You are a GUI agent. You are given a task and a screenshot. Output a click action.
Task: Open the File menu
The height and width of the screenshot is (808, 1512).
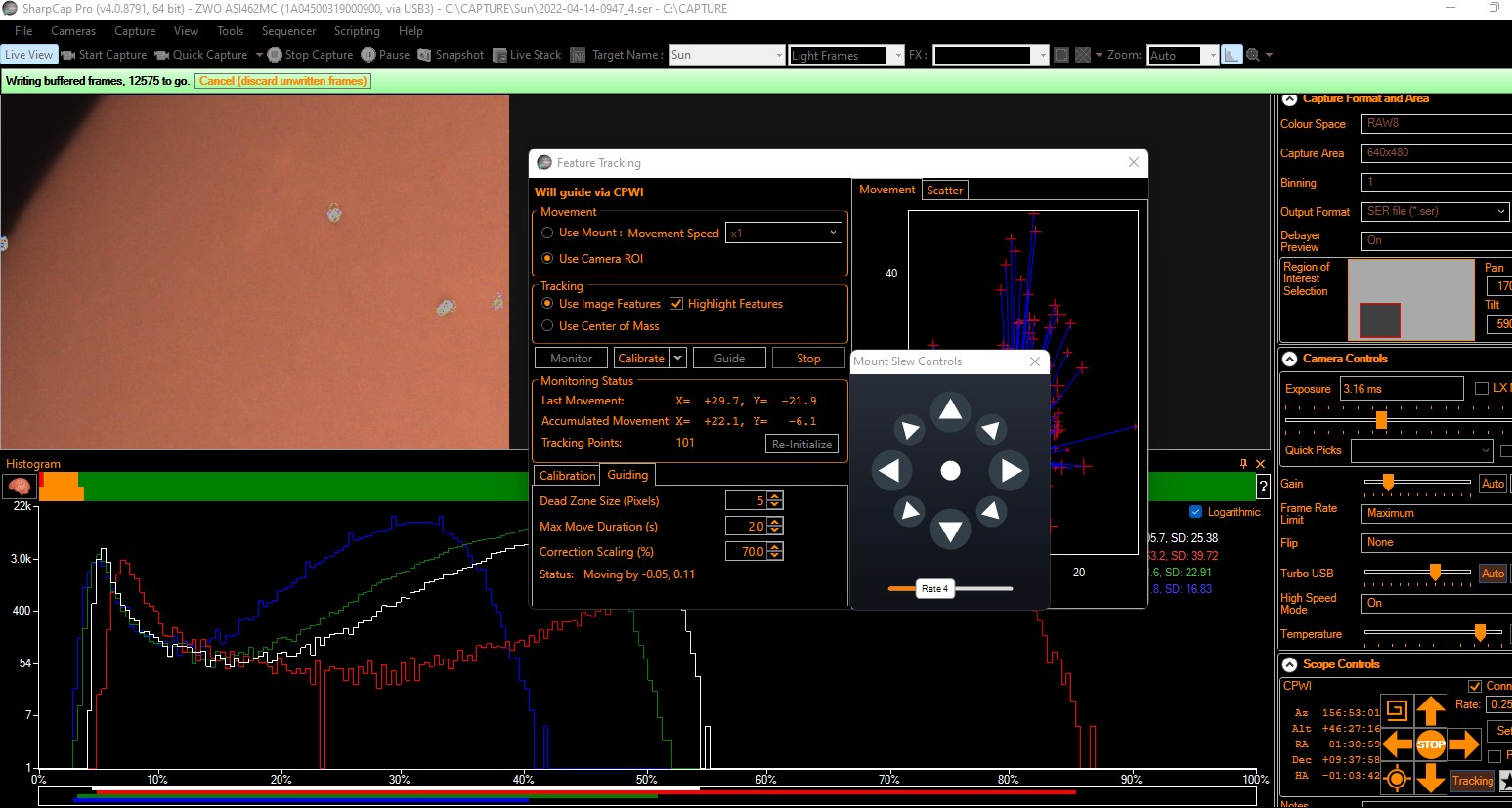[x=23, y=31]
